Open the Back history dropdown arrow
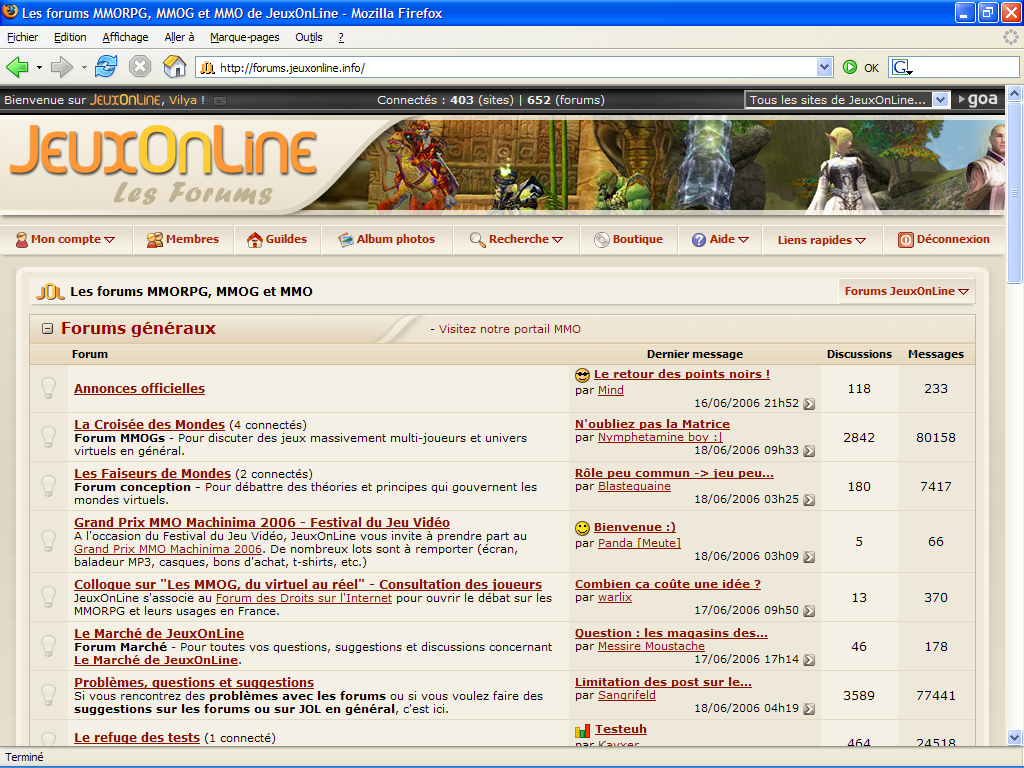This screenshot has height=768, width=1024. pyautogui.click(x=39, y=67)
